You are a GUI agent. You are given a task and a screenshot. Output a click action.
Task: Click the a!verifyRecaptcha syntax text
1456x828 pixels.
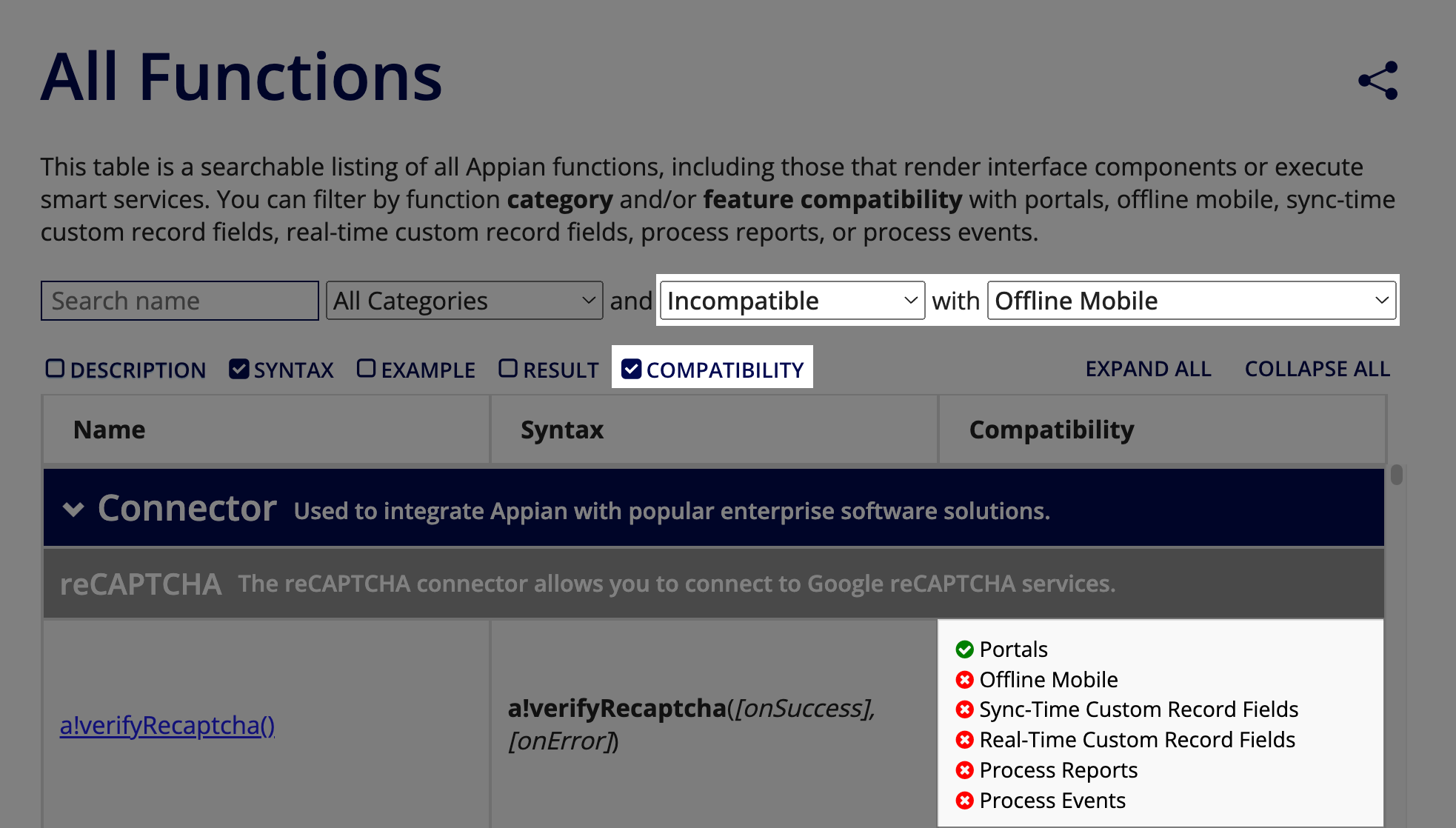coord(692,724)
